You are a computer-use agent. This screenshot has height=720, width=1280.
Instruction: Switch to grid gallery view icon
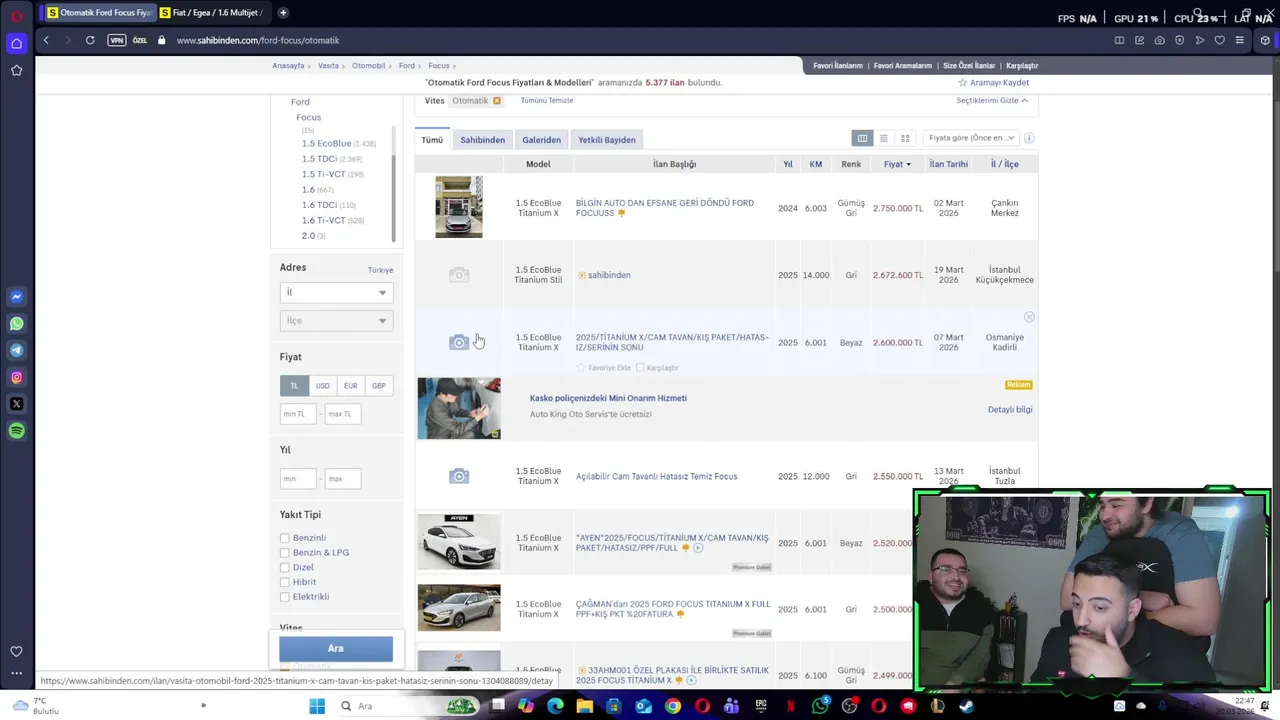(x=905, y=138)
